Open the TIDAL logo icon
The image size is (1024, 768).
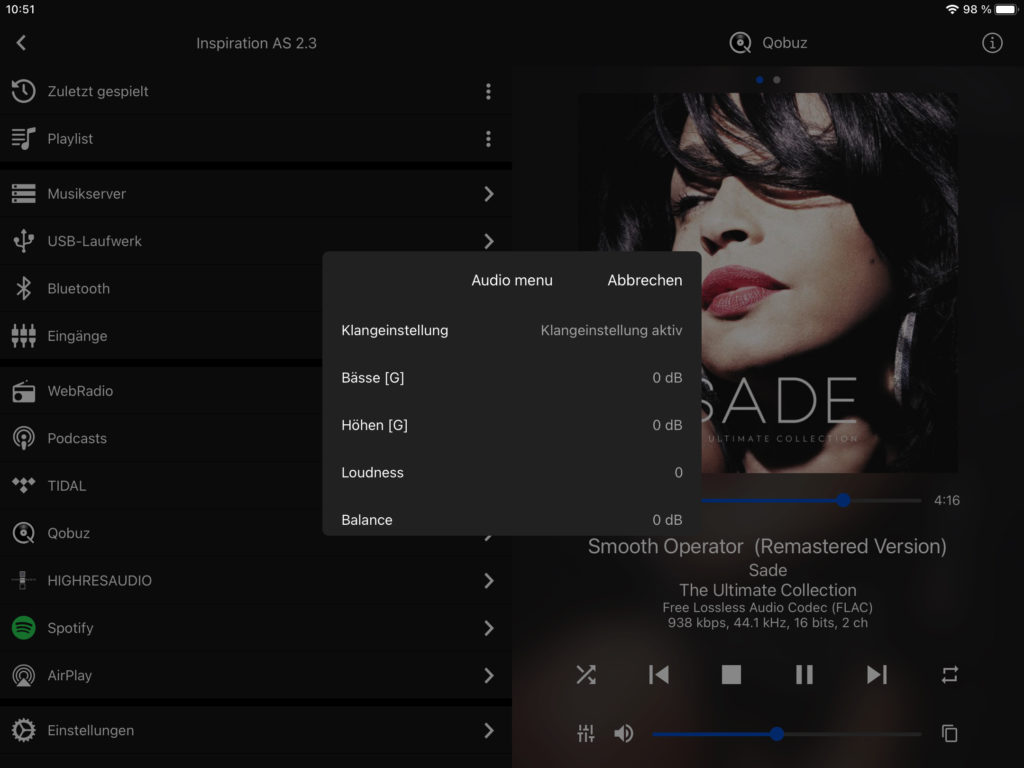click(x=24, y=485)
